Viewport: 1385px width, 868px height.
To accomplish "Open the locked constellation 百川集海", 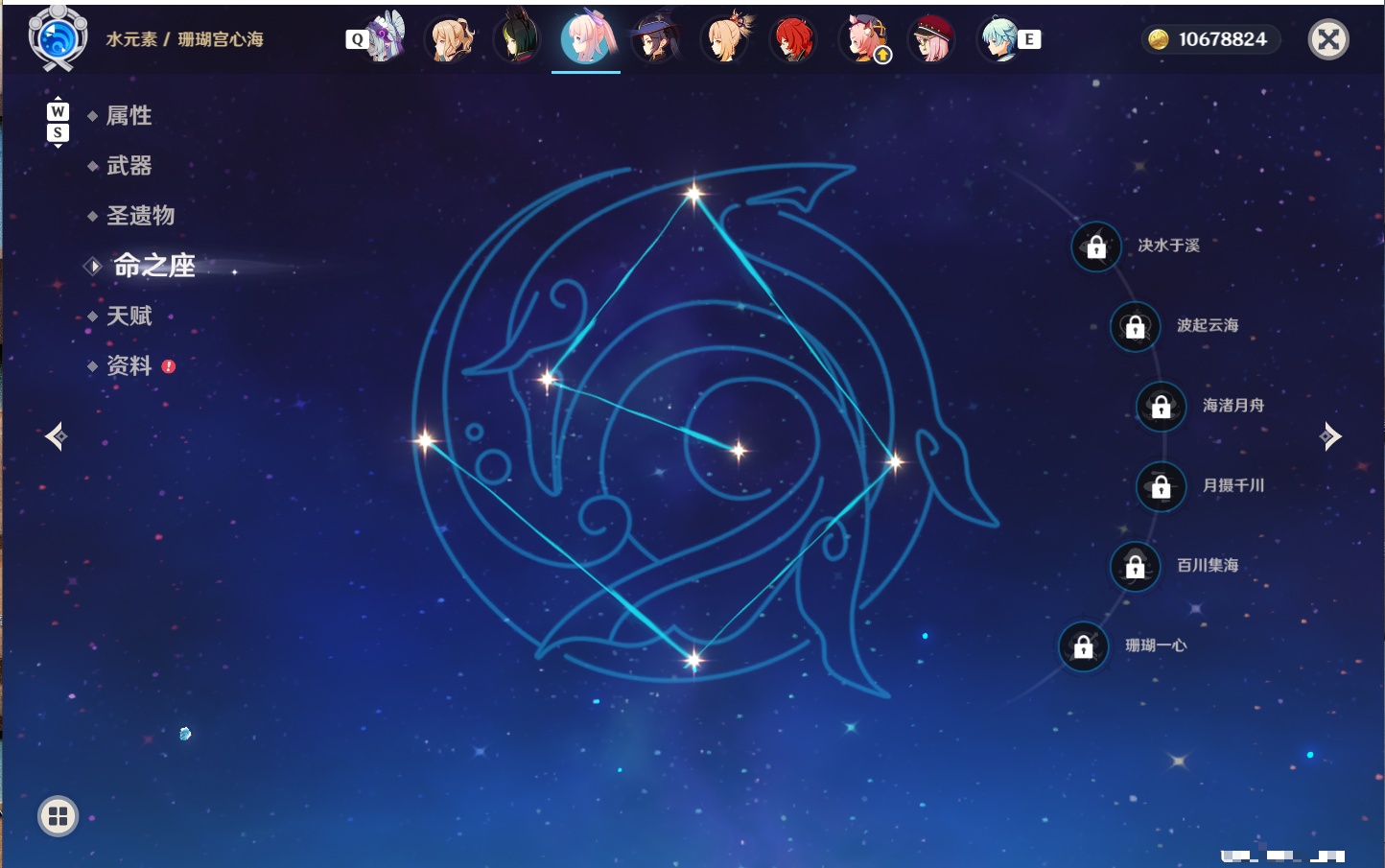I will 1136,566.
